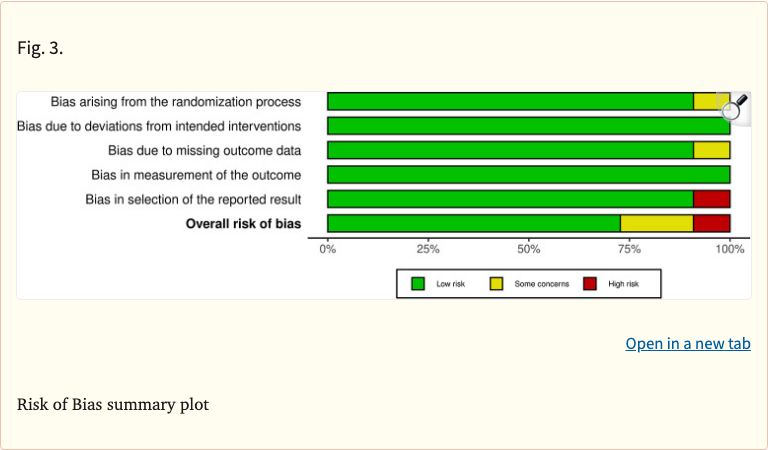Click the deviations from intended interventions bar
The image size is (768, 450).
point(528,126)
